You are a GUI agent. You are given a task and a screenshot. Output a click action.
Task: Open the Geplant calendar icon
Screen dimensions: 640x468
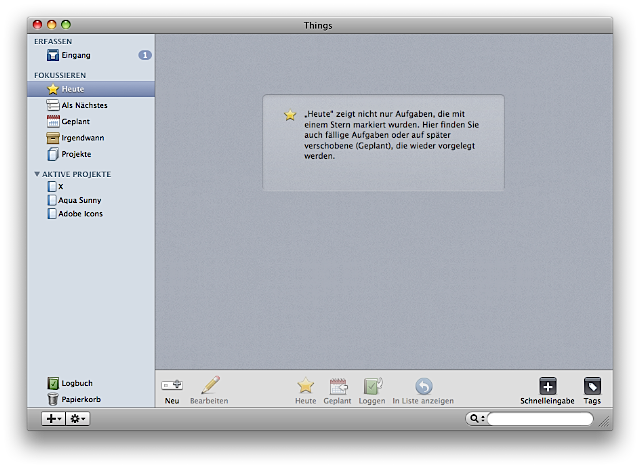53,121
